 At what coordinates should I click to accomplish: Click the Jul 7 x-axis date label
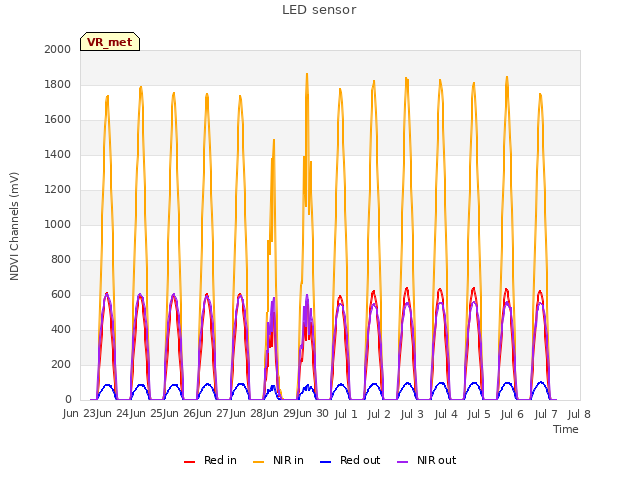[546, 414]
